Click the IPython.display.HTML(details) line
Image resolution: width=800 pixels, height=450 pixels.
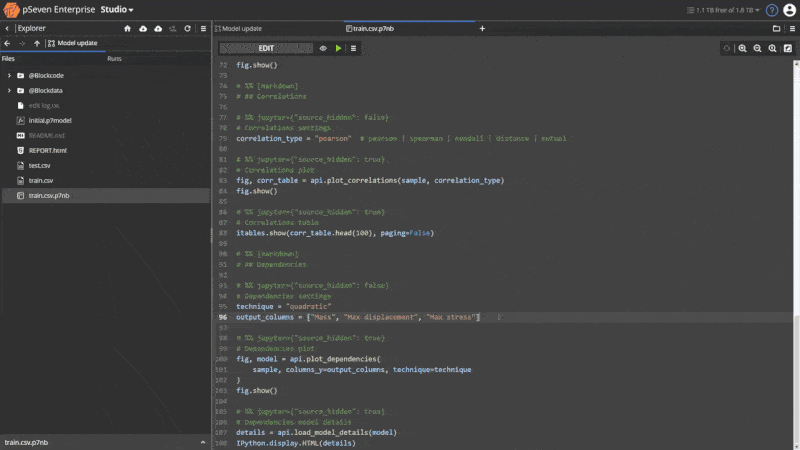[296, 443]
